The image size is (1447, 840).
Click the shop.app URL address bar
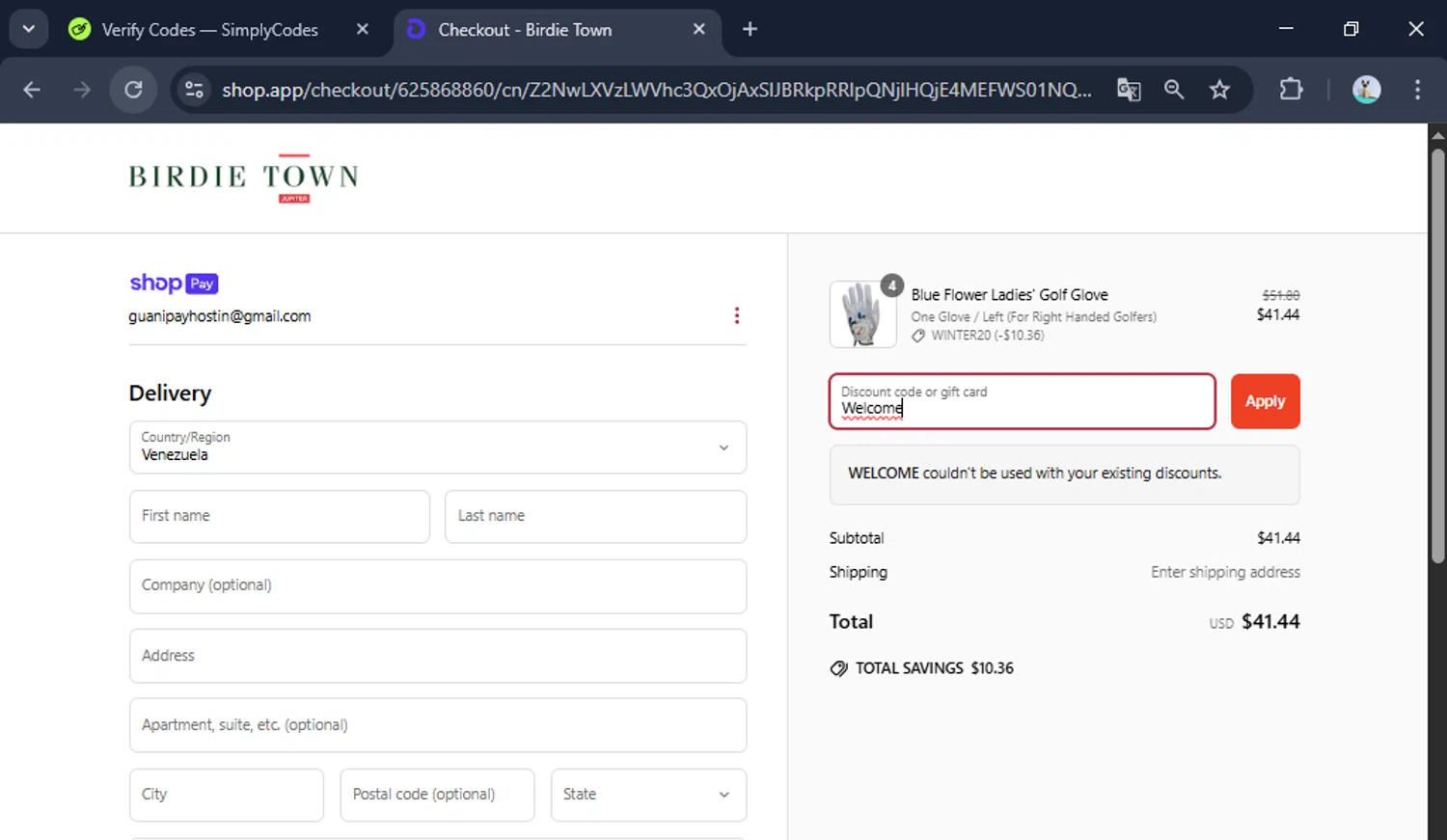(656, 90)
